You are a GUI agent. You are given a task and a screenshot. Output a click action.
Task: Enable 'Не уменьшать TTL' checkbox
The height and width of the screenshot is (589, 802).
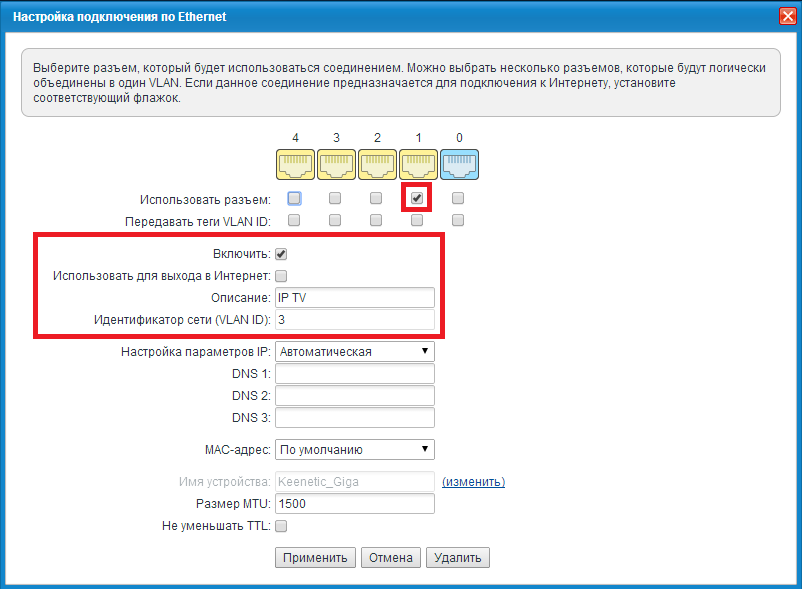[x=281, y=526]
